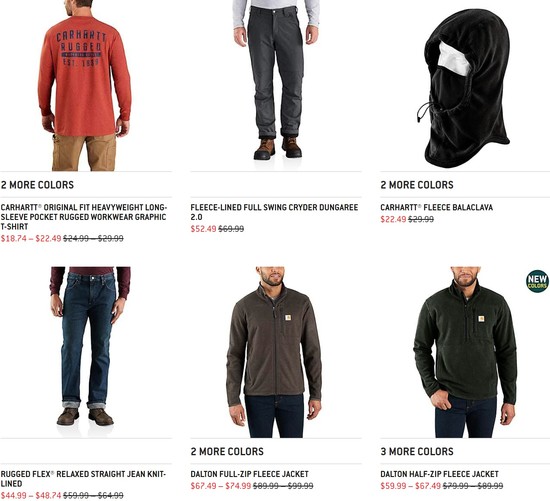Open Dalton Full-Zip Fleece Jacket title link
The image size is (550, 501).
tap(249, 474)
